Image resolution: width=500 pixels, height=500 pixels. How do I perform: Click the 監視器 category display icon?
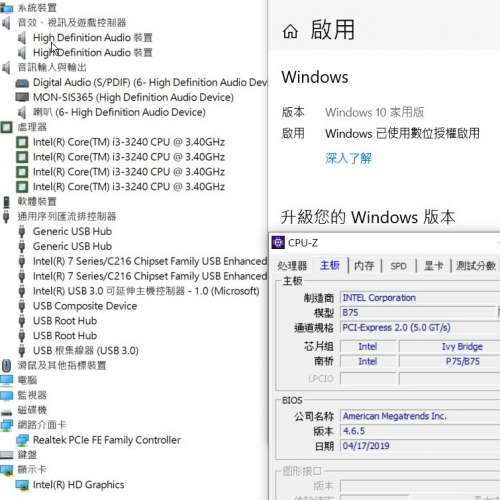[6, 395]
